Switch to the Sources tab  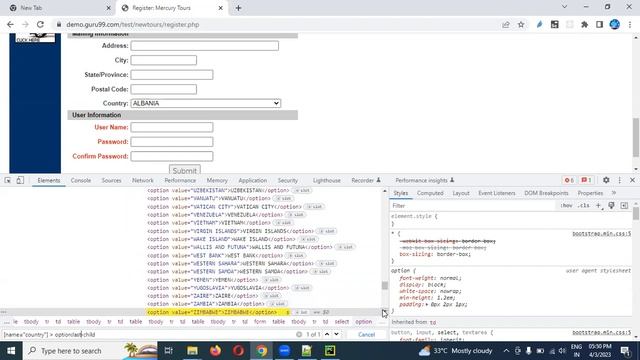pyautogui.click(x=111, y=180)
